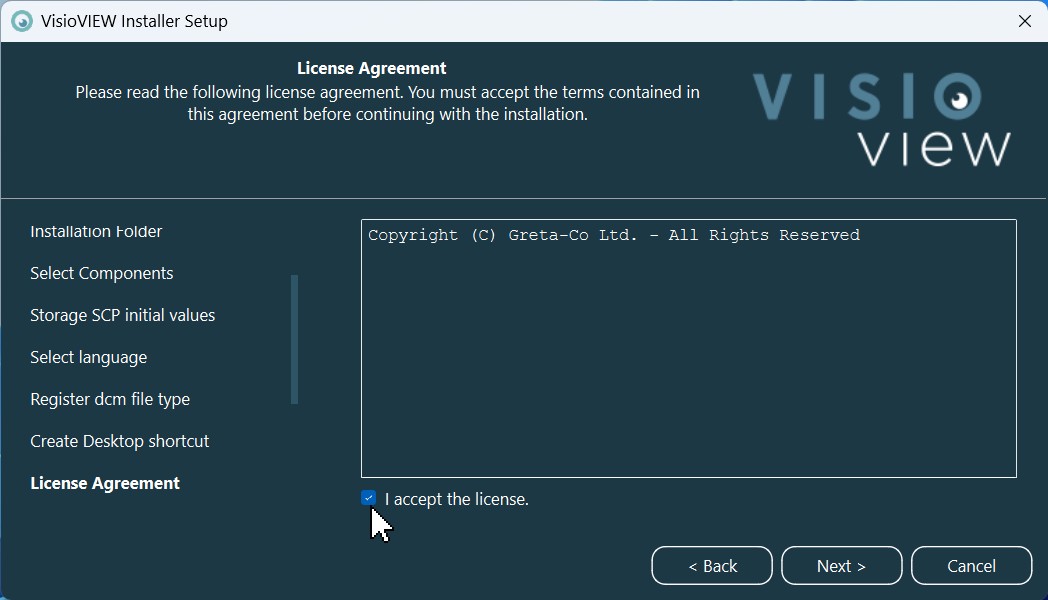Image resolution: width=1048 pixels, height=600 pixels.
Task: Proceed with the "Next >" button
Action: 841,566
